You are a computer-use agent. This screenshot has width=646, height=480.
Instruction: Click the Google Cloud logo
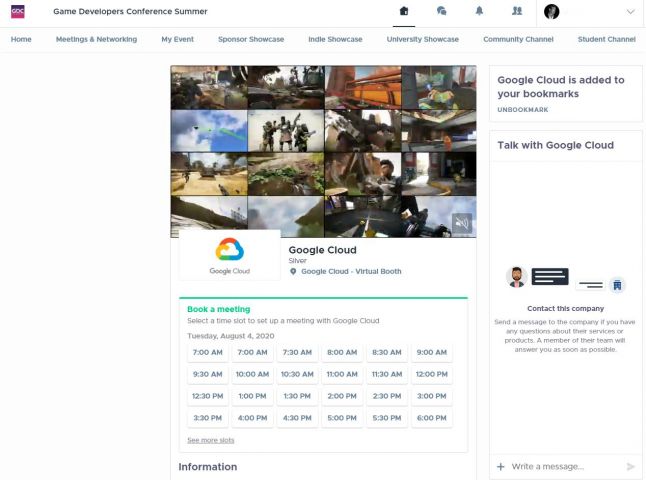pos(229,255)
